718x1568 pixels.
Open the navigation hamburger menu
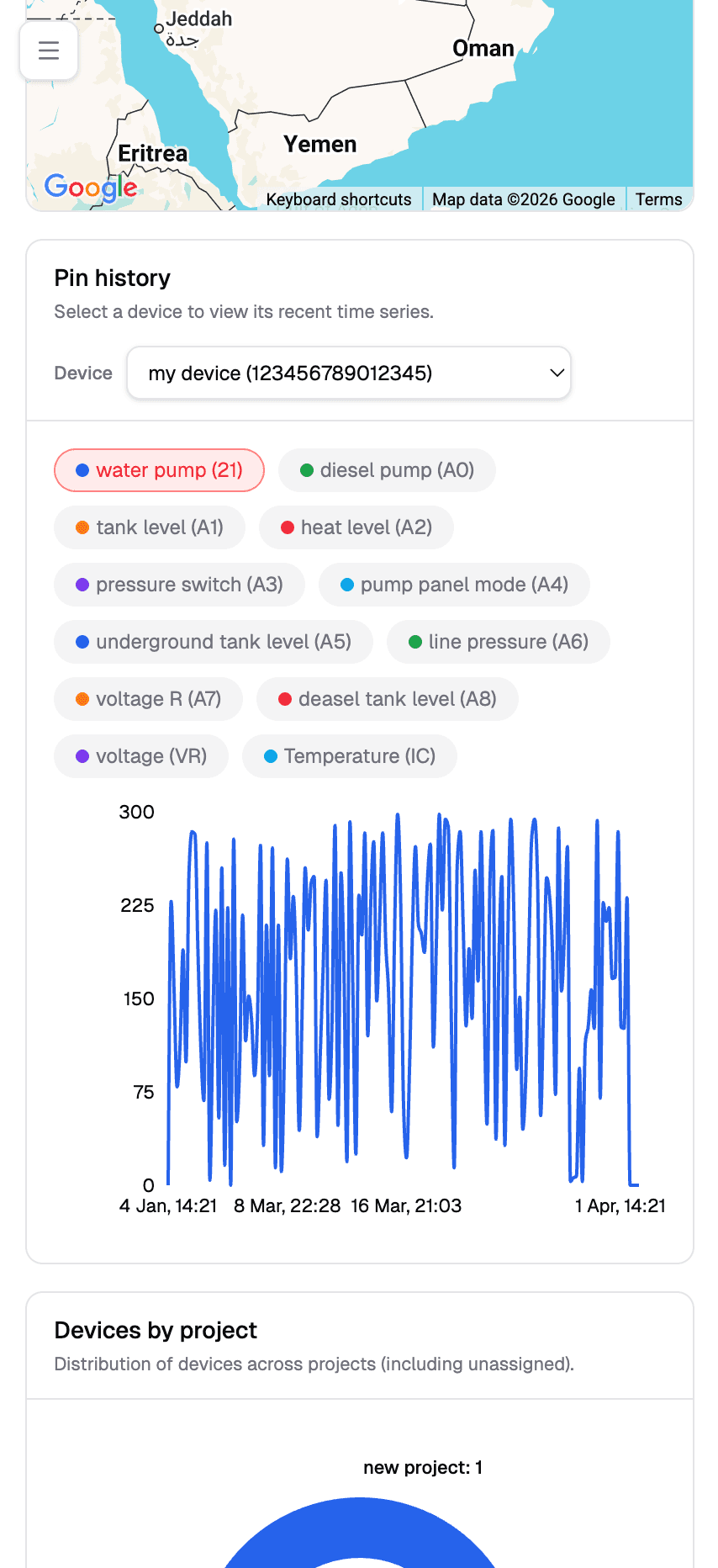point(48,50)
